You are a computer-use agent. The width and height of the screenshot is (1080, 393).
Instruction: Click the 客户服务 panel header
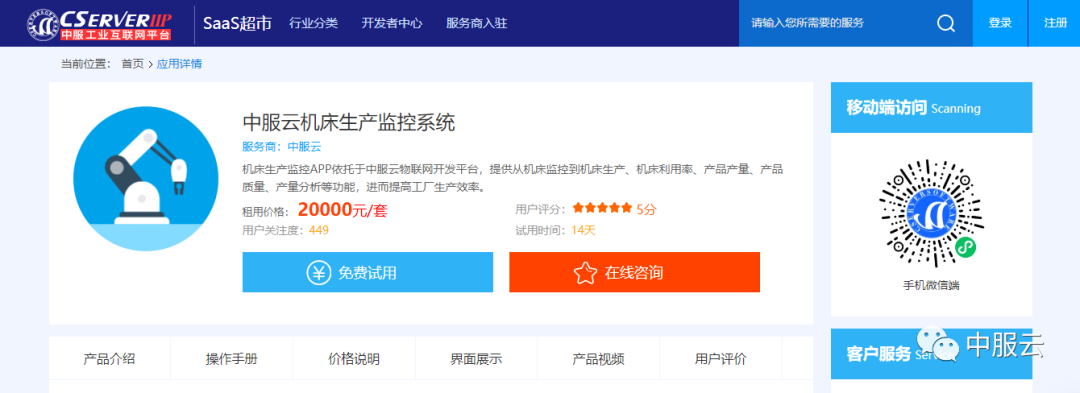[x=931, y=354]
